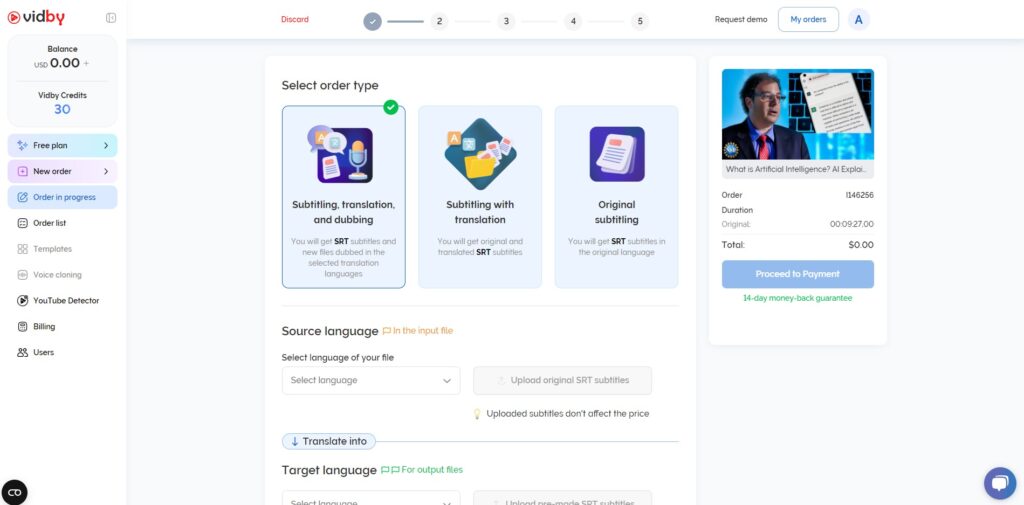
Task: Open the target Select language dropdown
Action: click(371, 500)
